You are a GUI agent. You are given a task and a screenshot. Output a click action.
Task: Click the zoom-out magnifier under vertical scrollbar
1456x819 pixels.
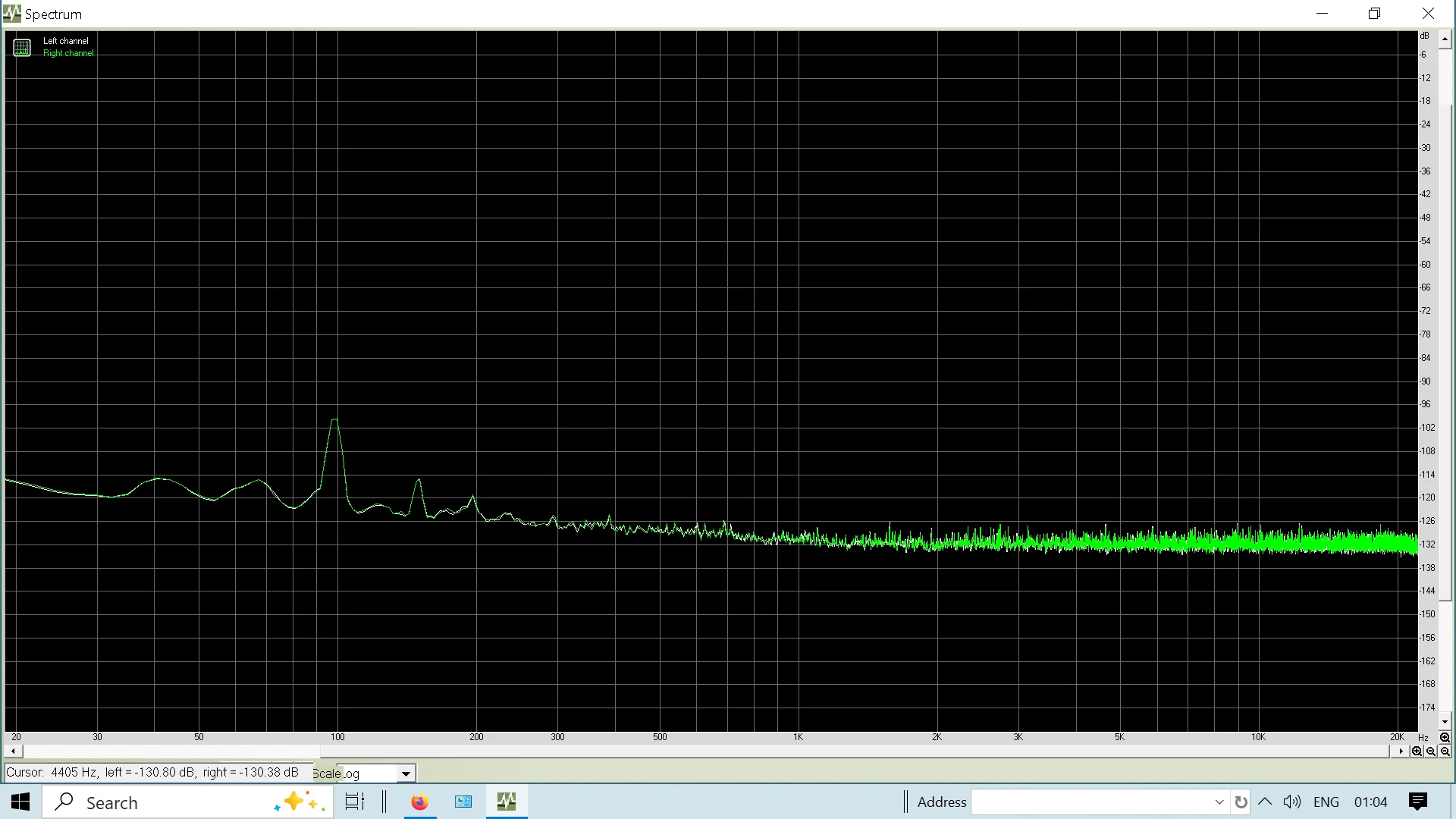pos(1445,752)
